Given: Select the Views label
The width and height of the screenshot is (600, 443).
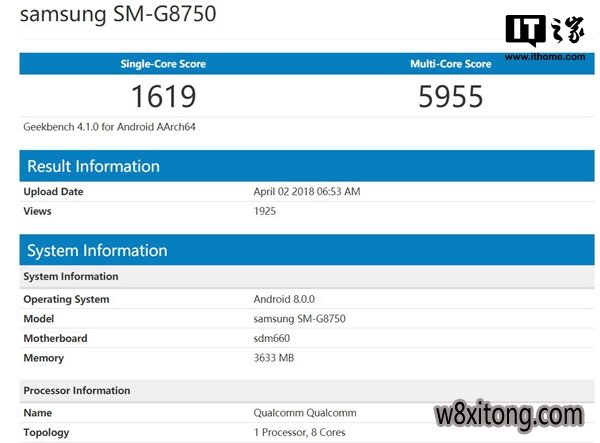Looking at the screenshot, I should click(x=37, y=211).
